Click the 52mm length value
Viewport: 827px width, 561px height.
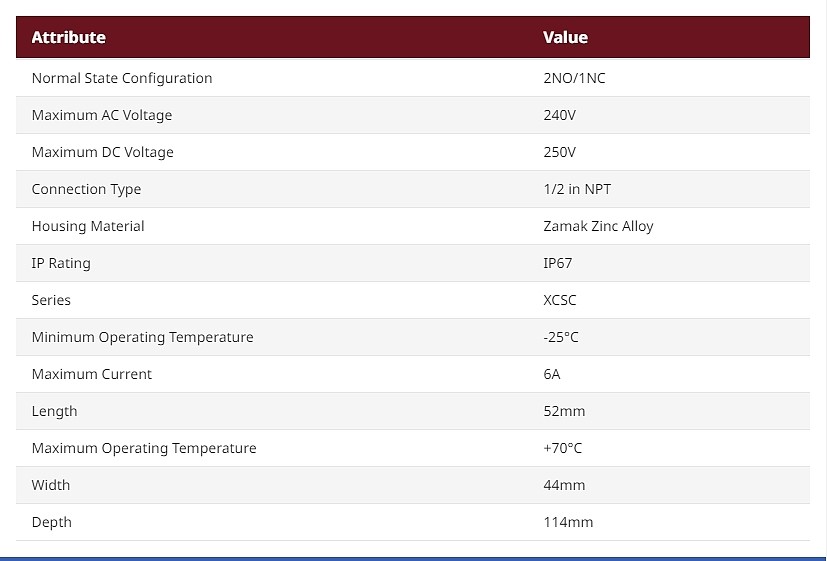click(x=564, y=411)
